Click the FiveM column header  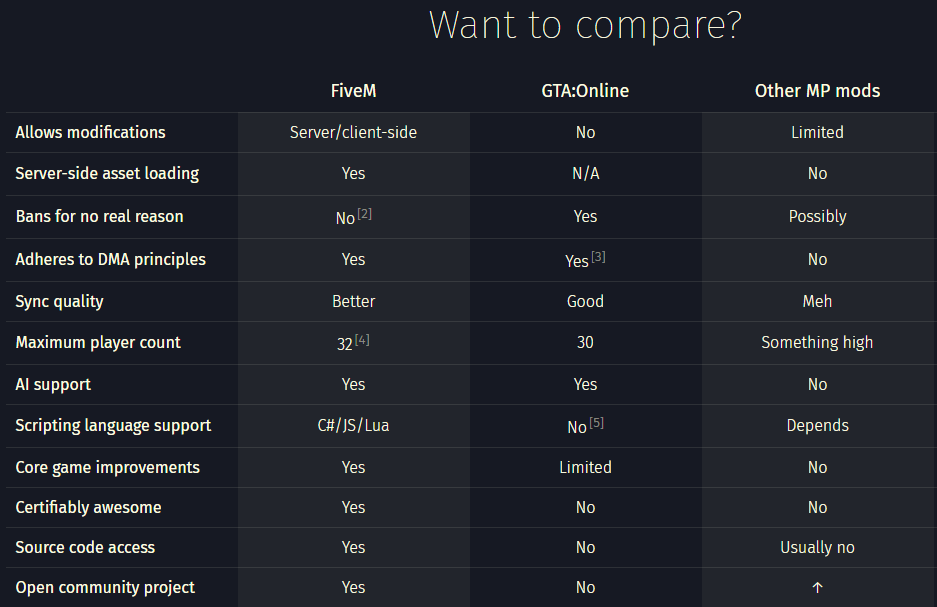[x=353, y=91]
